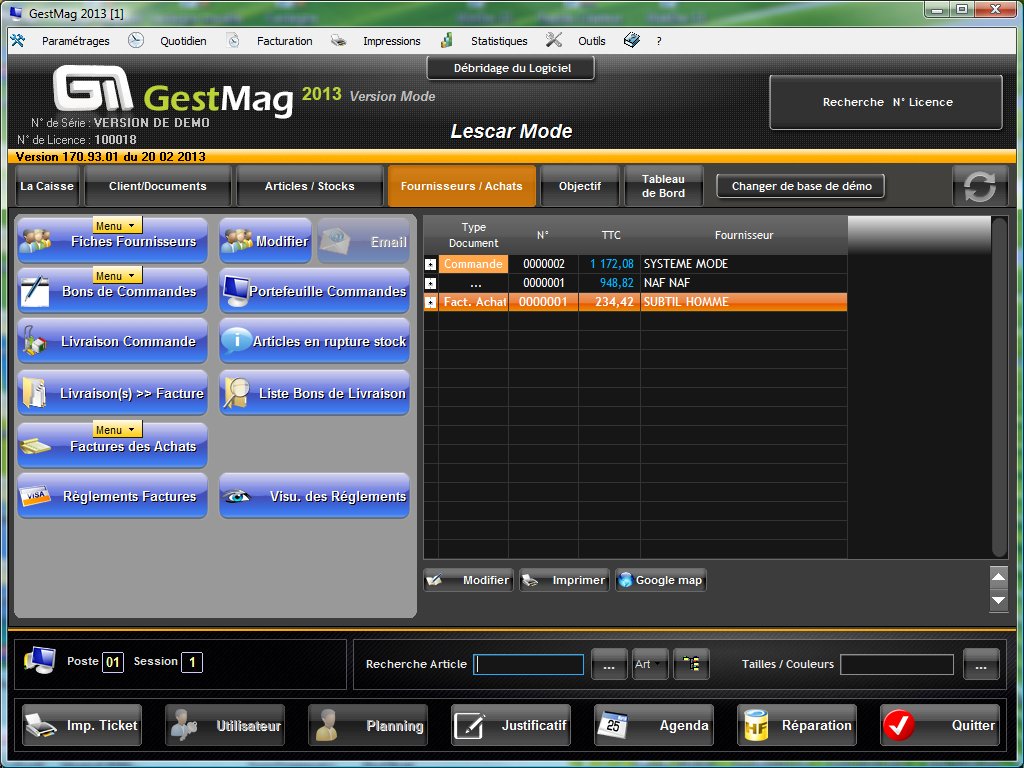Open the Facturation menu
Screen dimensions: 1024x768
(x=284, y=41)
